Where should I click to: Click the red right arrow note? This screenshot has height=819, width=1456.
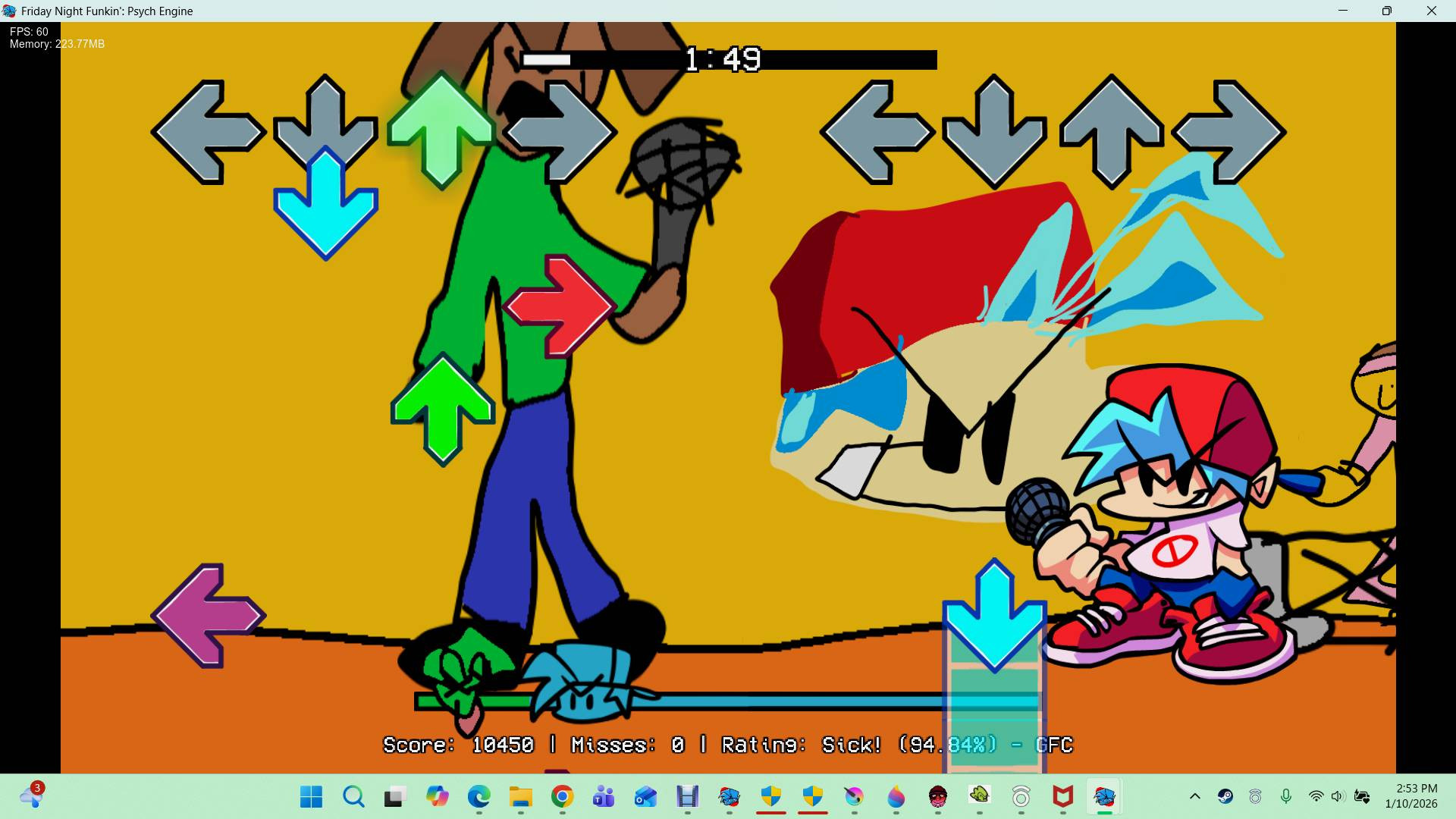pos(560,306)
